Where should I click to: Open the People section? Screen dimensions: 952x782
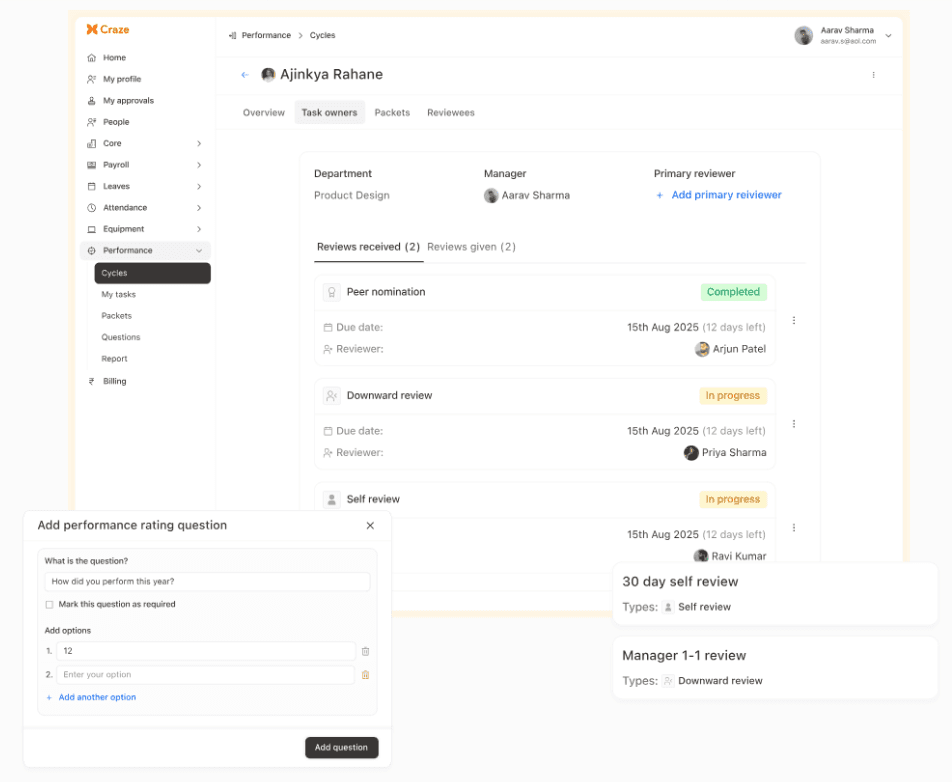[116, 122]
